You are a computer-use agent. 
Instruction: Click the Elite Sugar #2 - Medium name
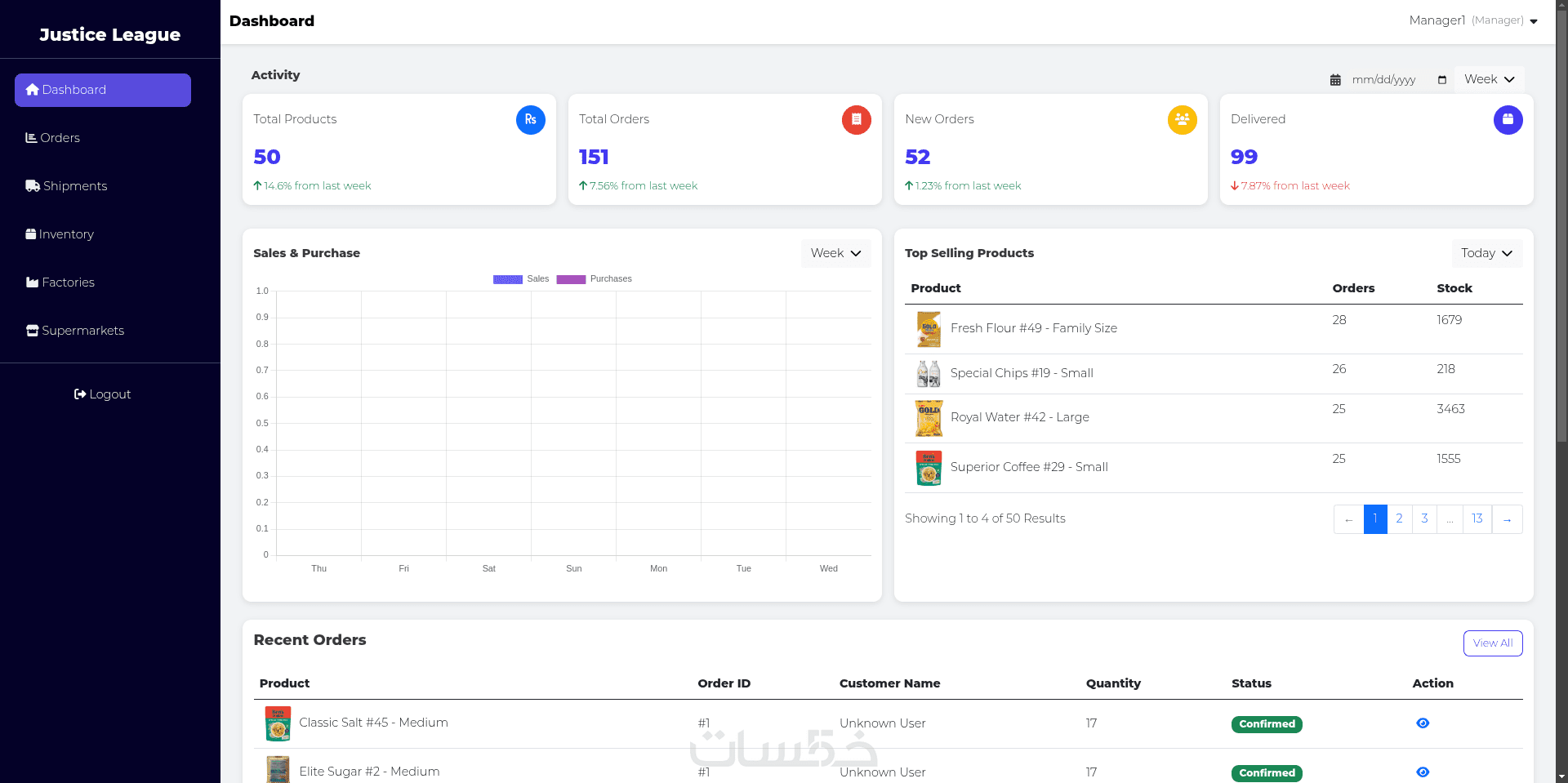(369, 772)
